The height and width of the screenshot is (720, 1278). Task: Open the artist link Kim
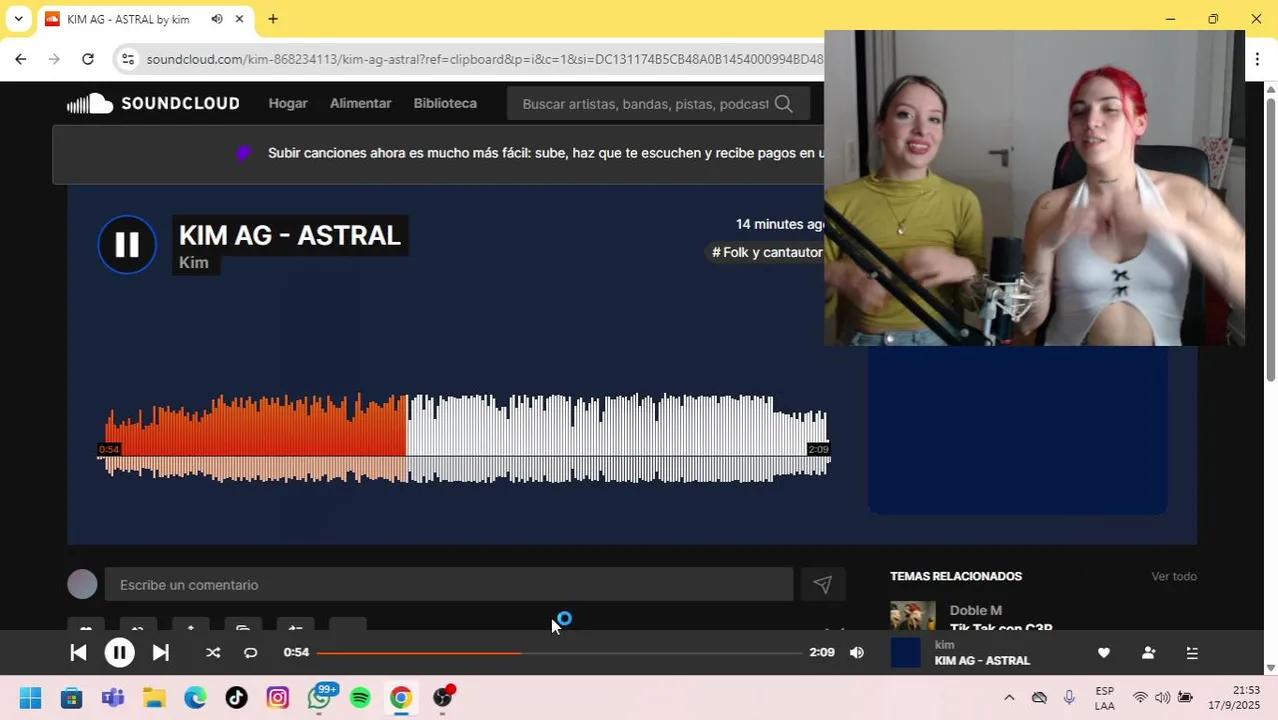194,263
